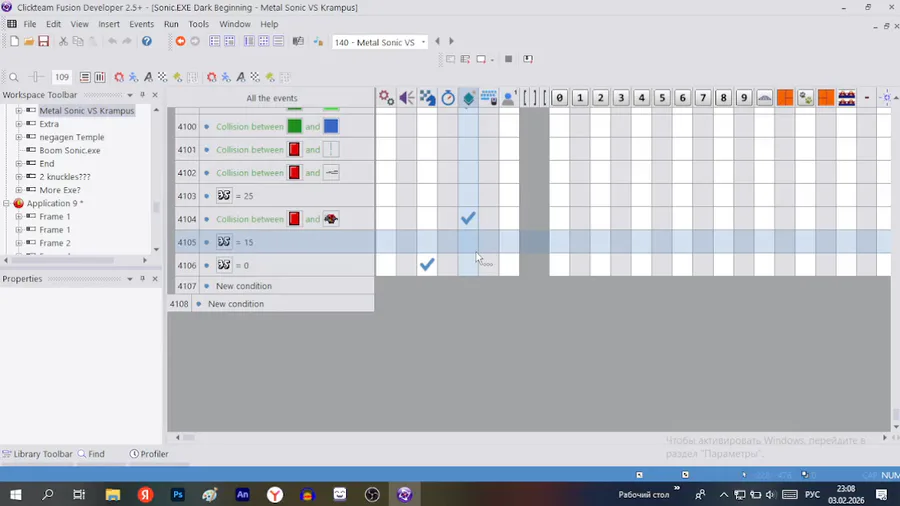
Task: Expand the Metal Sonic VS Krampus tree node
Action: click(19, 110)
